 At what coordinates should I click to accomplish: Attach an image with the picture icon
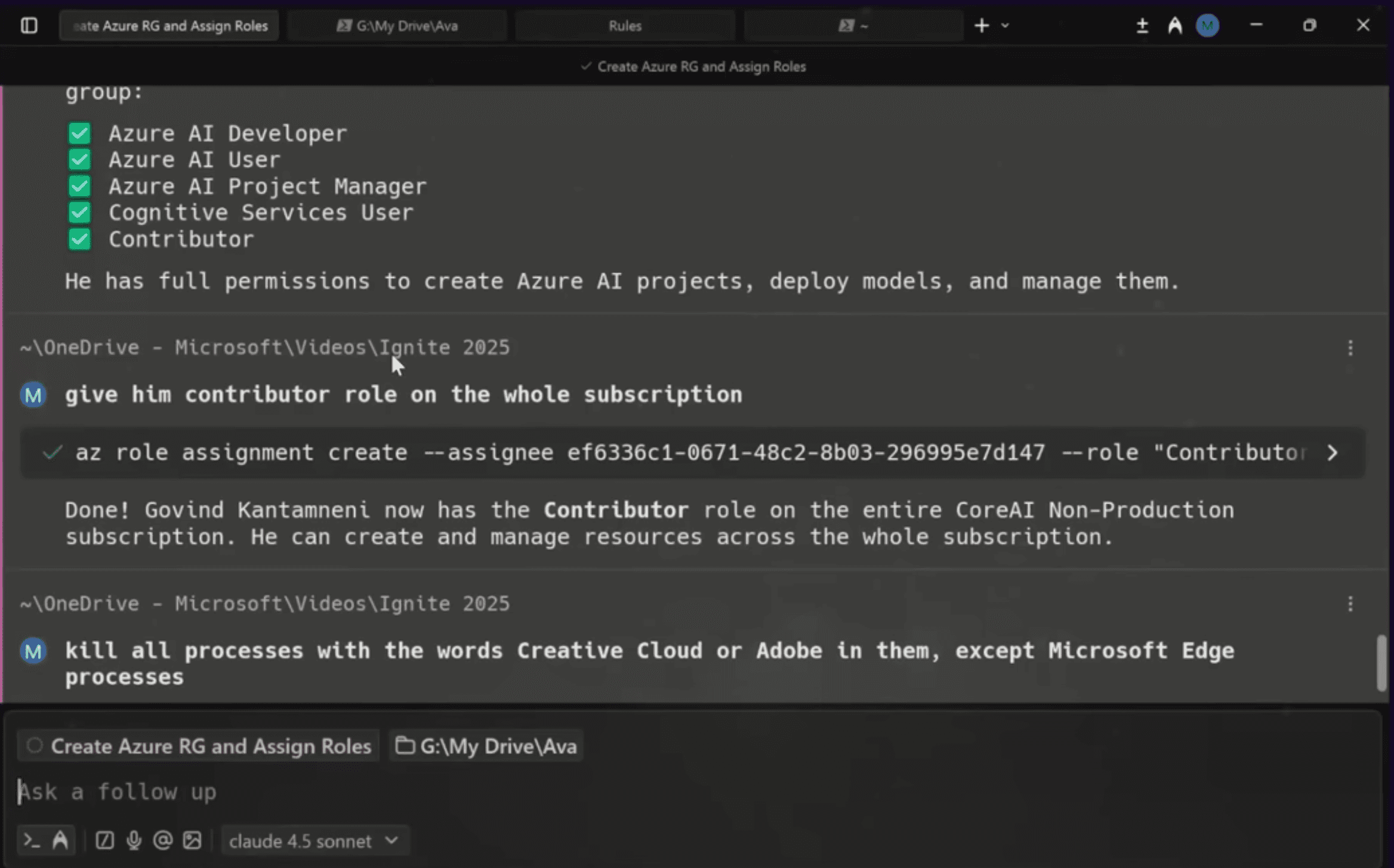(192, 841)
